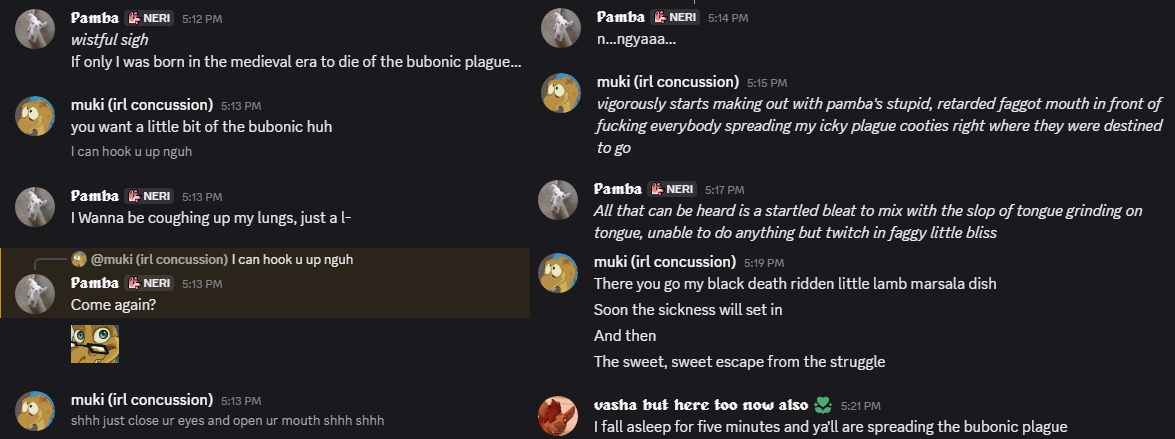Click Pamba's avatar beside the 'n...ngyaaa...' message
The width and height of the screenshot is (1175, 439).
click(561, 29)
